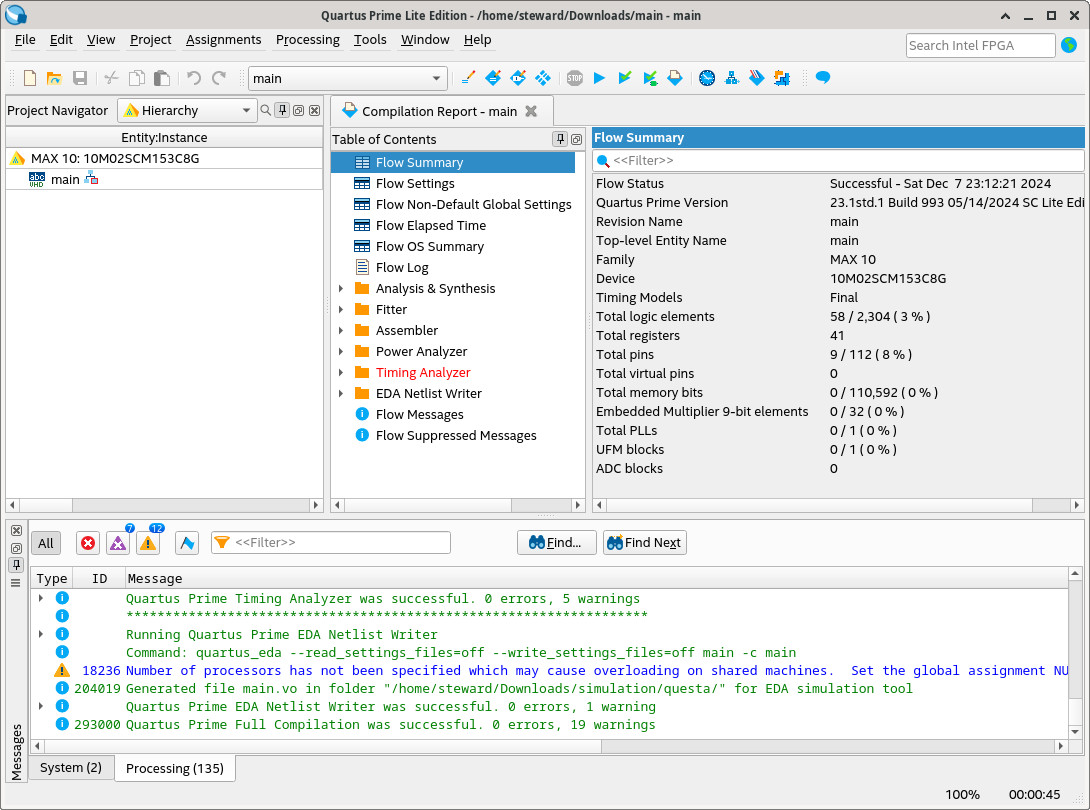Screen dimensions: 1090x810
Task: Toggle the blue flag suppressed-messages filter
Action: pos(187,543)
